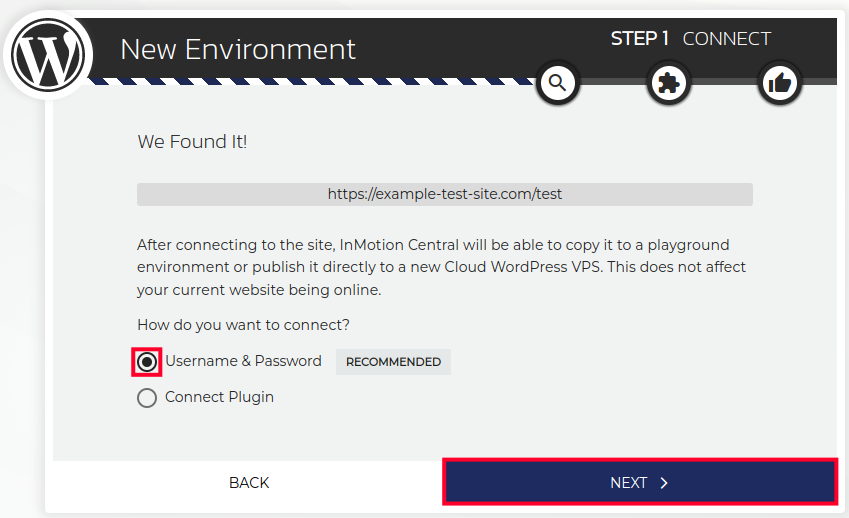The image size is (849, 518).
Task: Click the "Connect Plugin" option label
Action: [219, 397]
